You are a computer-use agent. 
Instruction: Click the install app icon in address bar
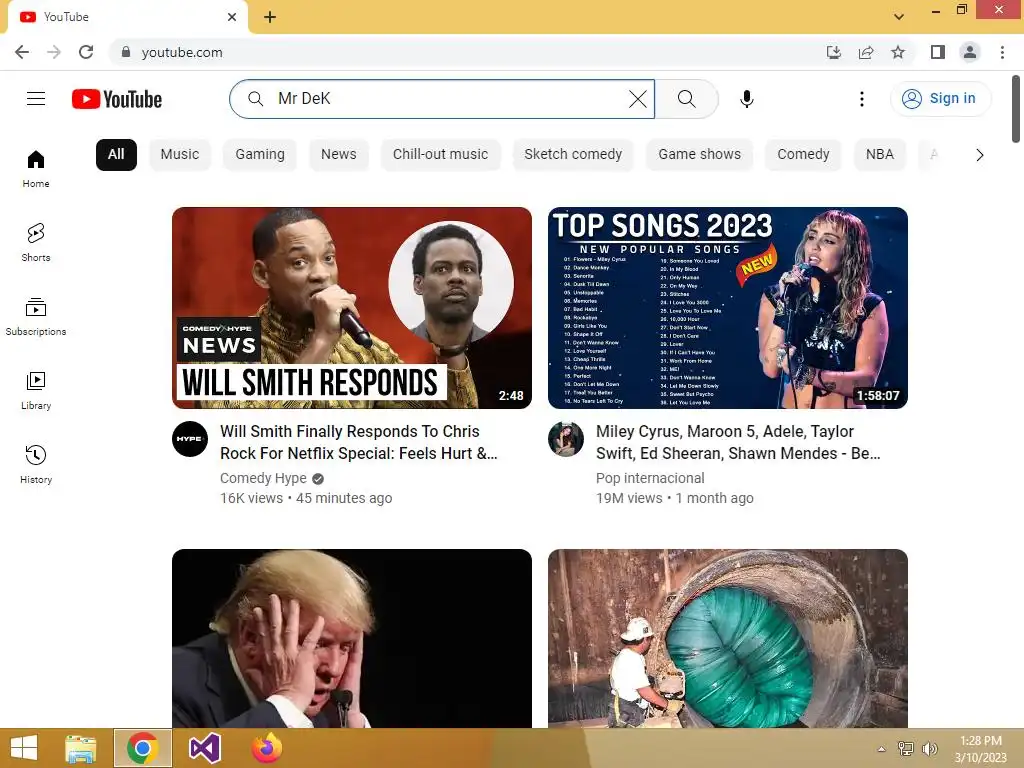tap(833, 52)
